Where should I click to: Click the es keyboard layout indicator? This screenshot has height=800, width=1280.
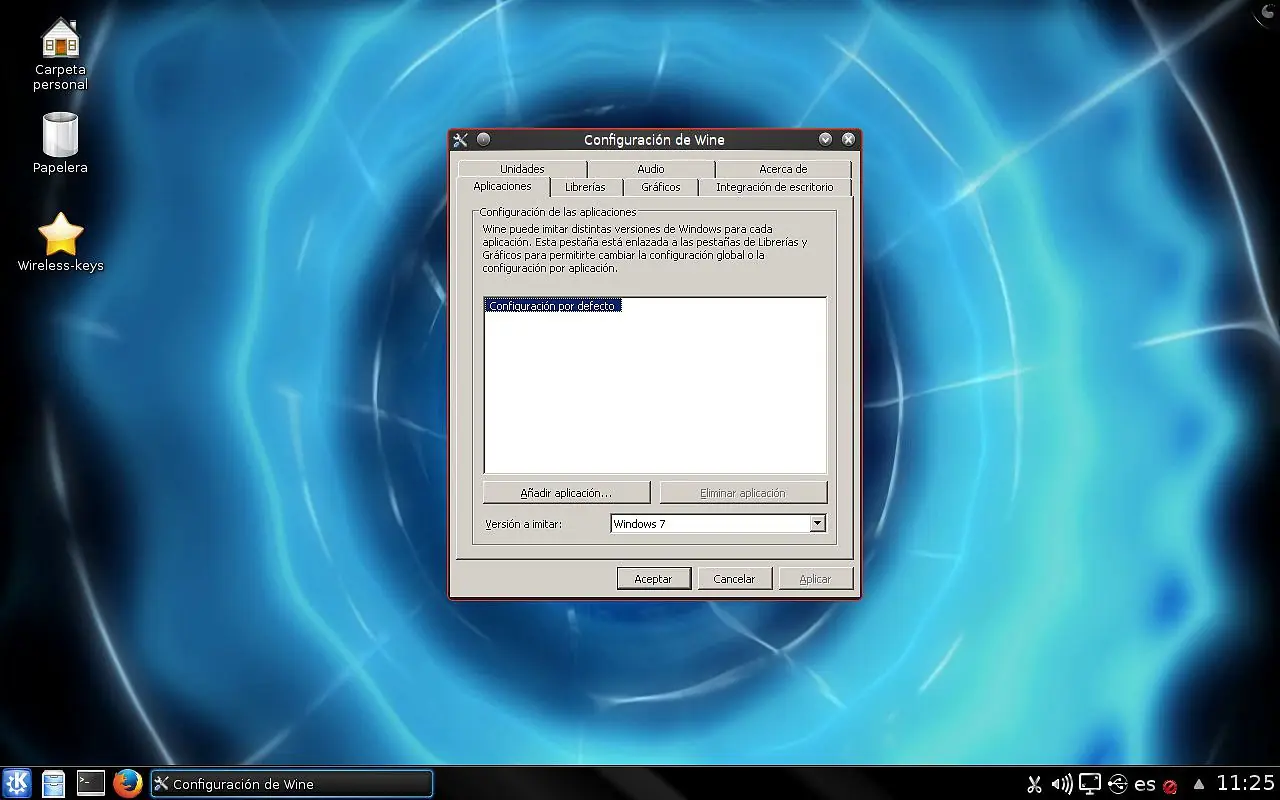click(1145, 785)
